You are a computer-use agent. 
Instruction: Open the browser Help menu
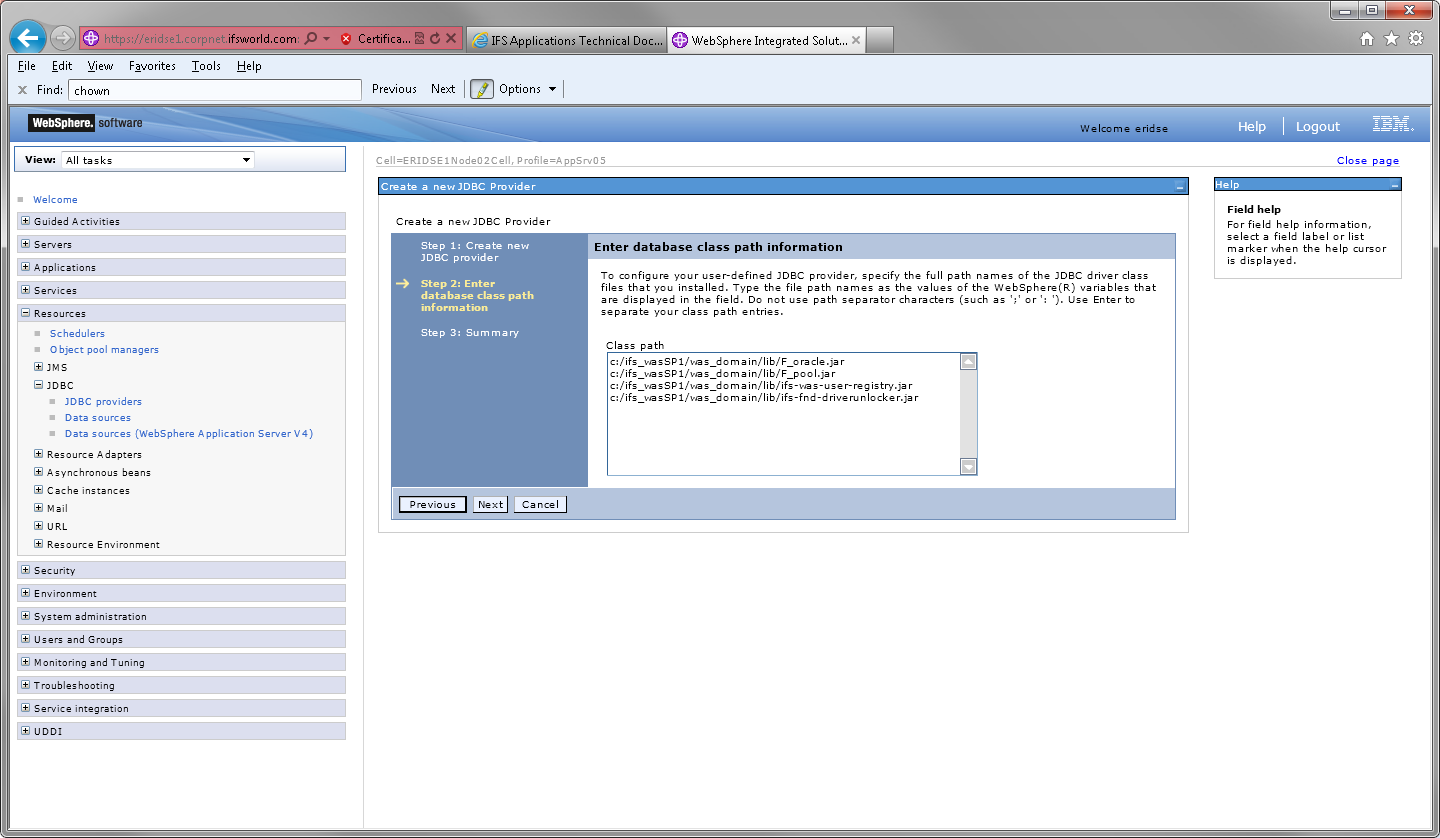point(249,66)
